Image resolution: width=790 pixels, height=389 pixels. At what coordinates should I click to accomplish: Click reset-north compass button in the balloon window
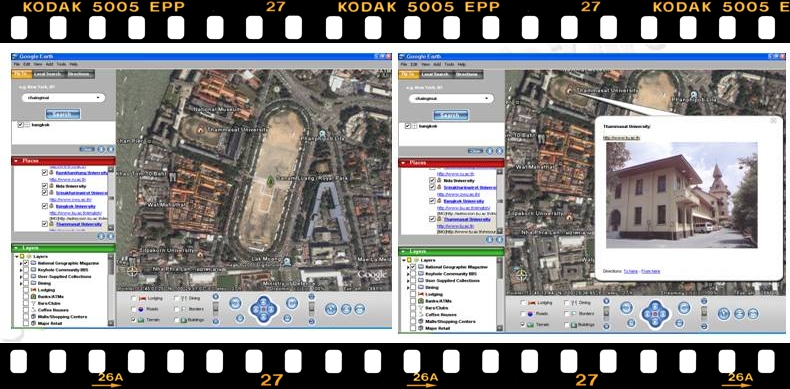(724, 313)
